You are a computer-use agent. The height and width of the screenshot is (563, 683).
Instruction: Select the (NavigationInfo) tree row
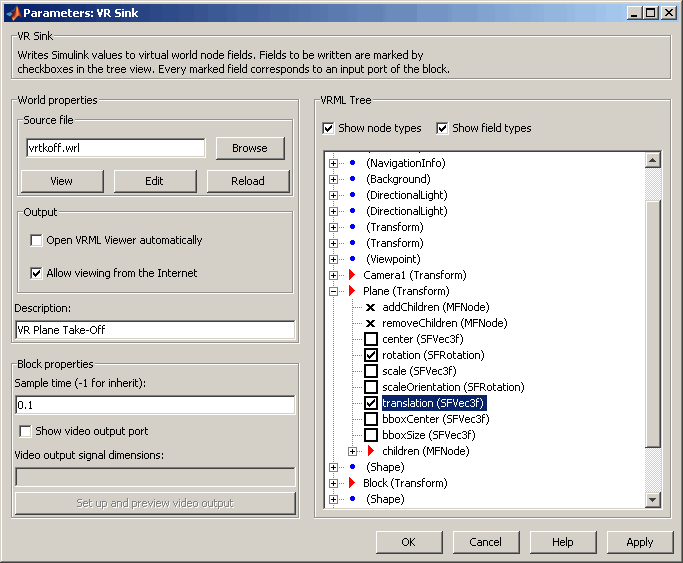click(x=406, y=163)
